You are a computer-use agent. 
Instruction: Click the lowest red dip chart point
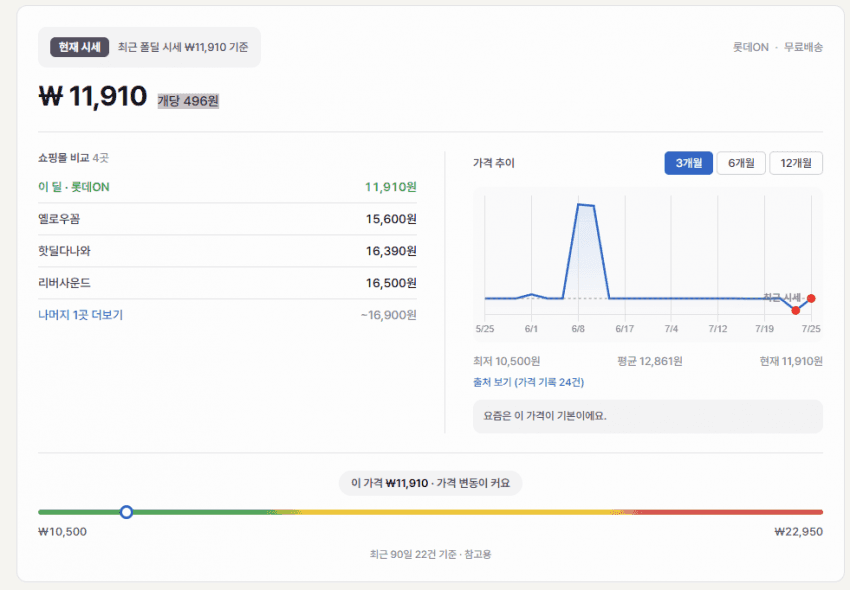click(795, 310)
